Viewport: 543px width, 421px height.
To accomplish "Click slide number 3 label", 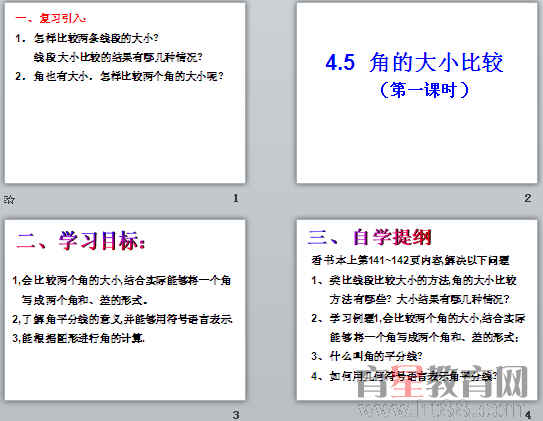I will click(236, 415).
